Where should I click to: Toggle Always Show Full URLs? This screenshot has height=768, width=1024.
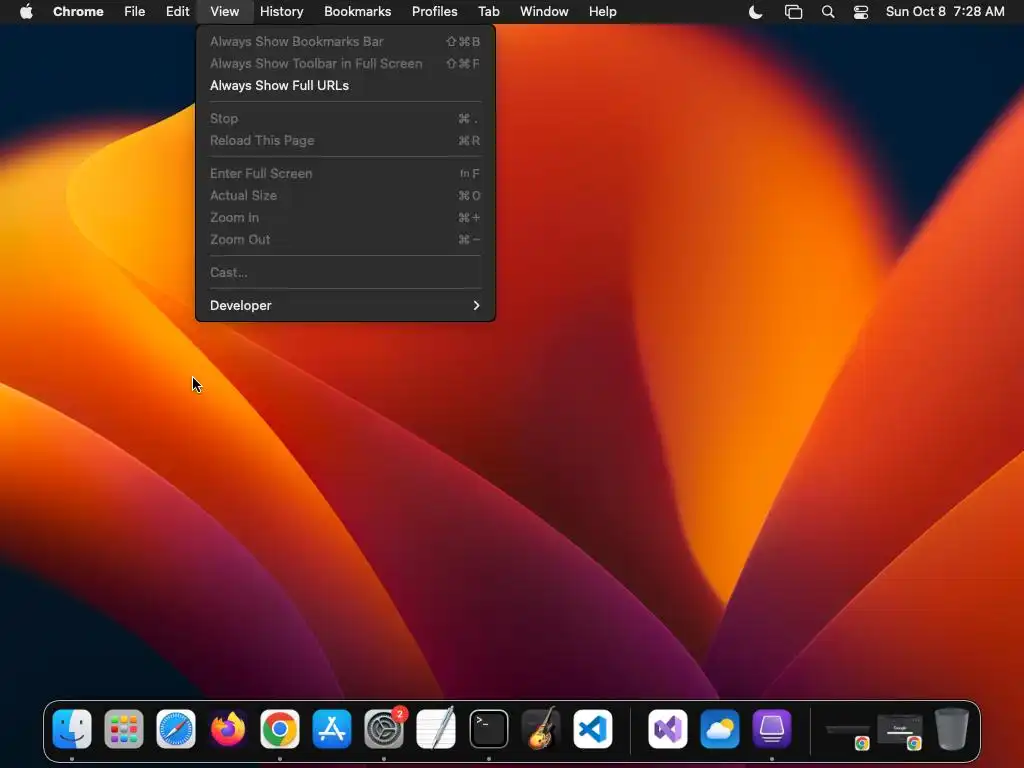(345, 86)
